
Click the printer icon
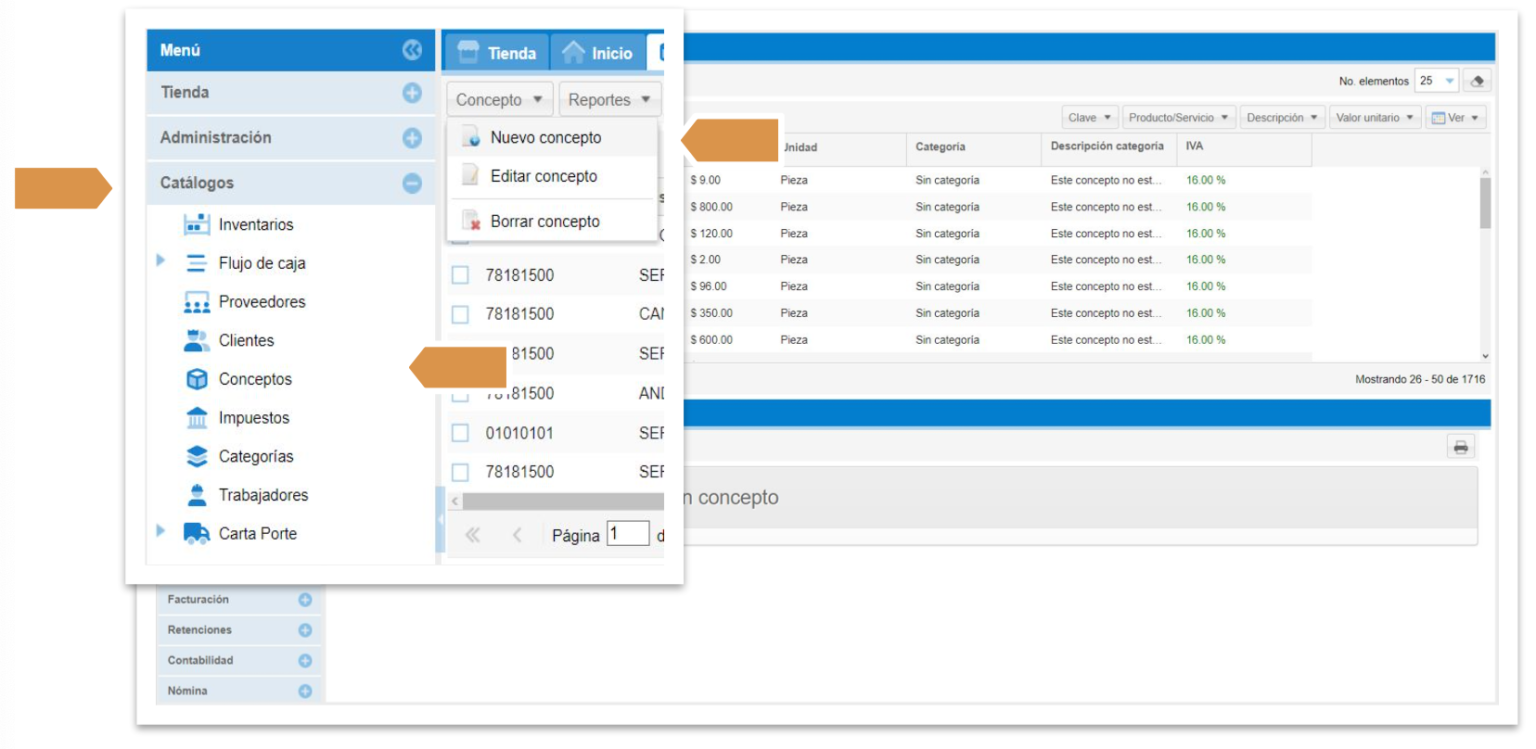pyautogui.click(x=1460, y=447)
